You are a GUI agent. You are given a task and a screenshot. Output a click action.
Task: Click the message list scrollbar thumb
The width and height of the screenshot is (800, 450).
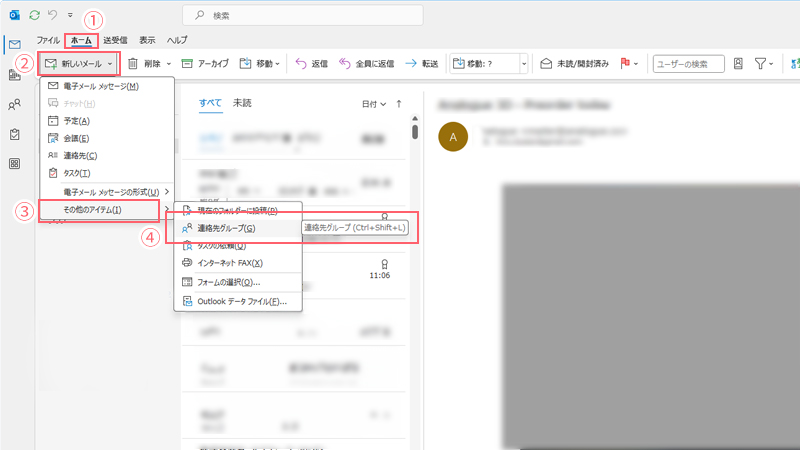(x=415, y=132)
